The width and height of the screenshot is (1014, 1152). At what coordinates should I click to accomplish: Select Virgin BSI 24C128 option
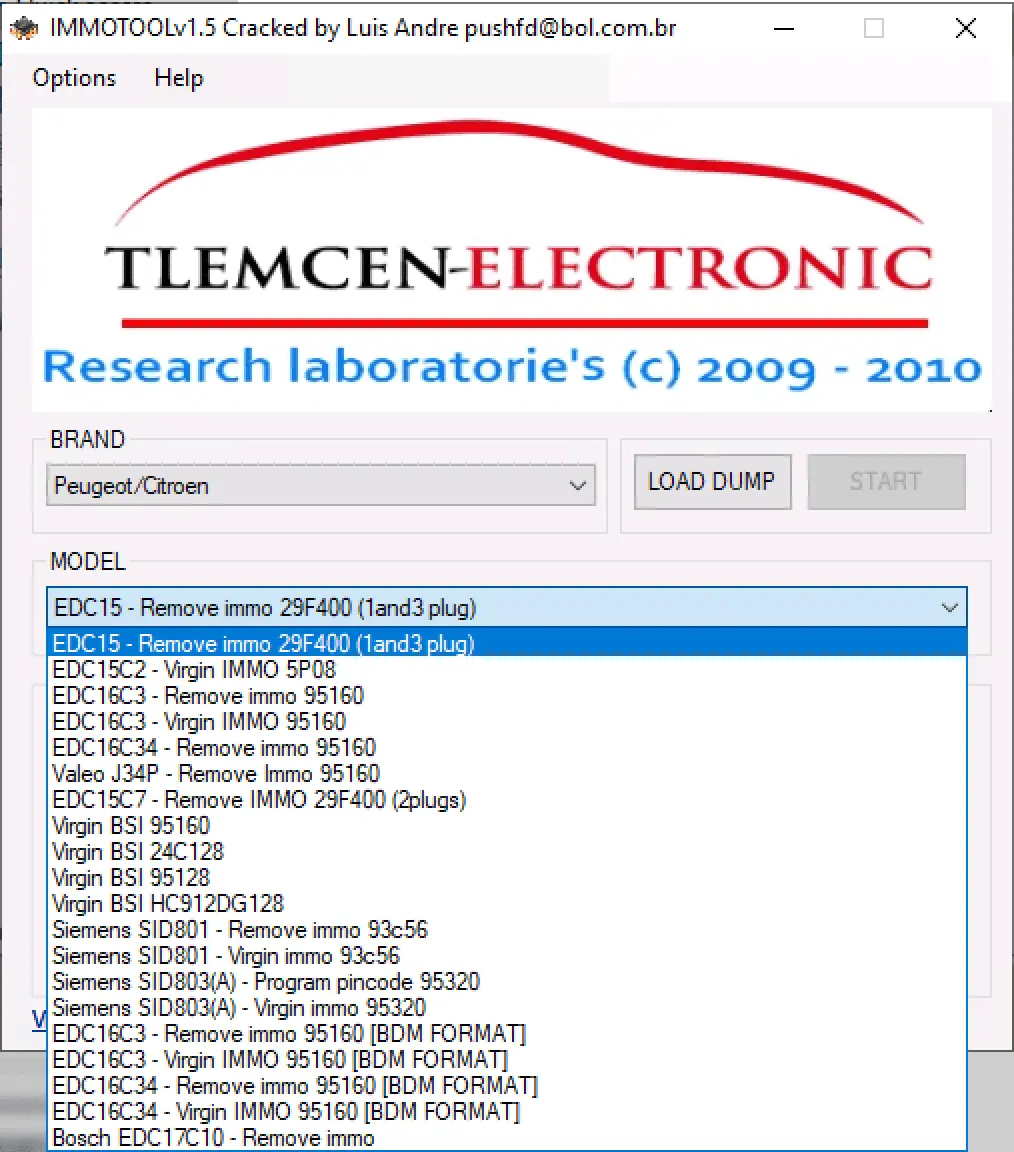[506, 852]
